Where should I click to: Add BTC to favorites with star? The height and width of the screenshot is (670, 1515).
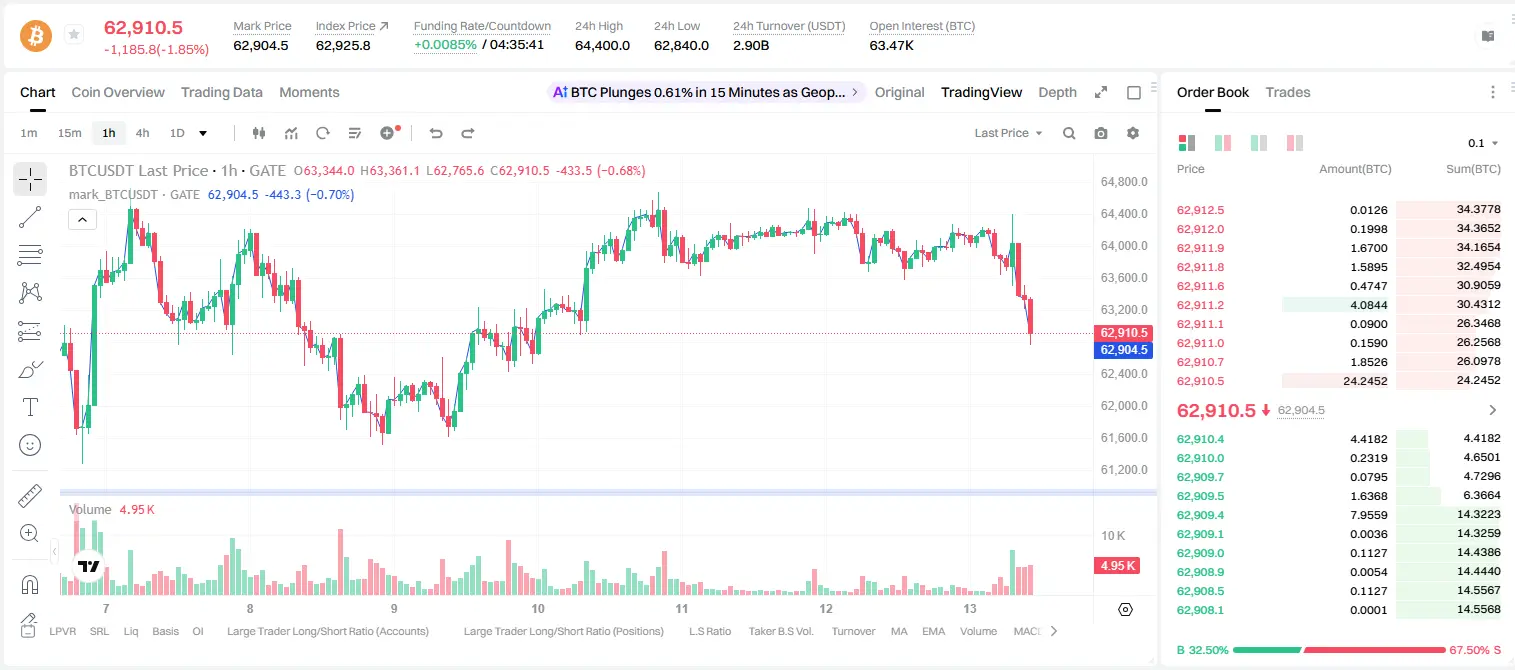coord(74,35)
